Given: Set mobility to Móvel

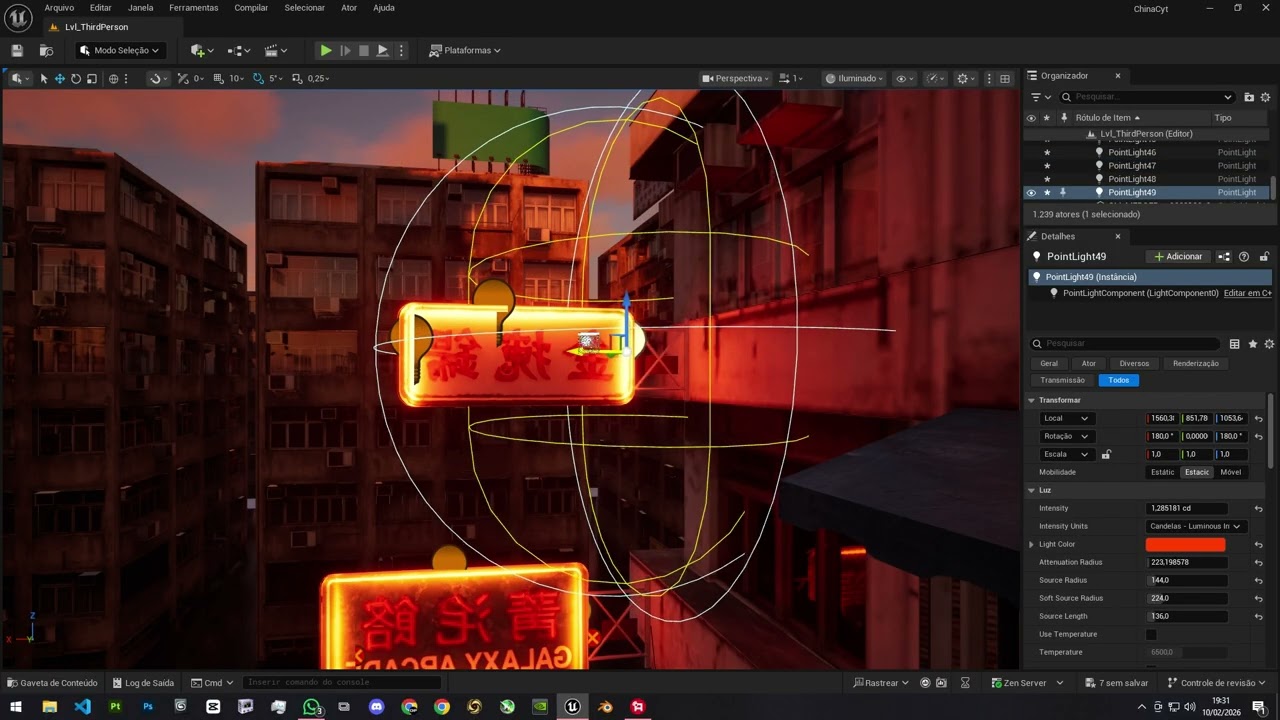Looking at the screenshot, I should tap(1231, 472).
